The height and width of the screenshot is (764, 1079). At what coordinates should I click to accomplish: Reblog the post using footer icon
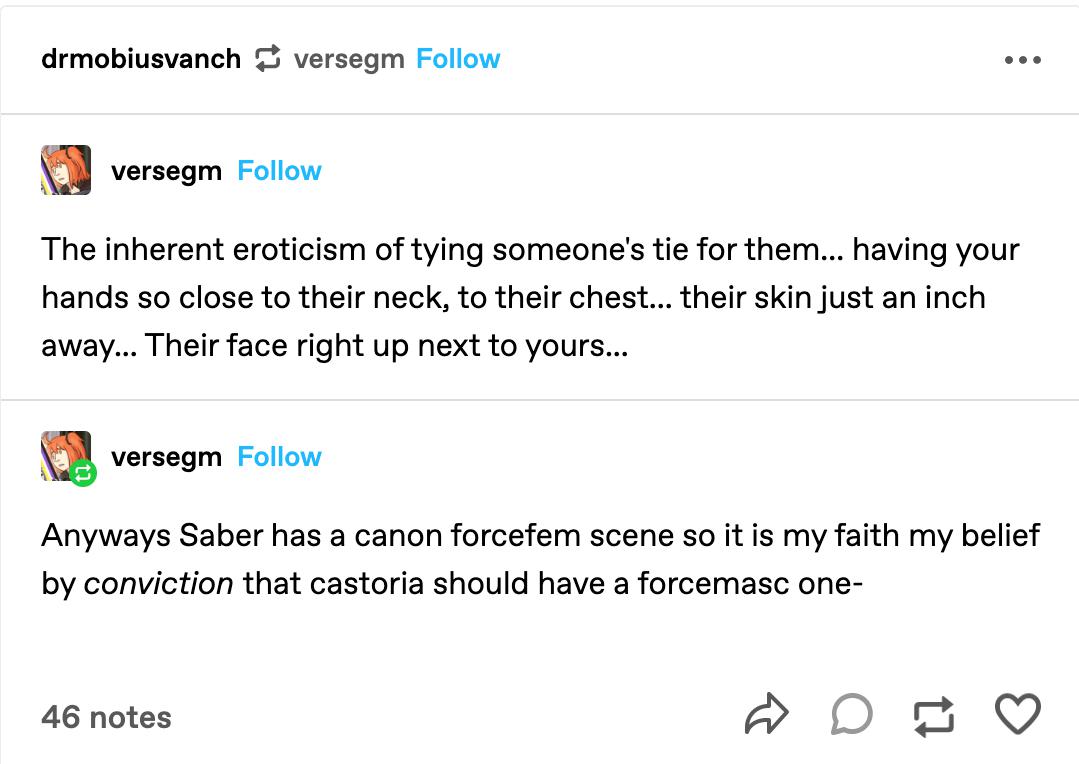pyautogui.click(x=935, y=715)
